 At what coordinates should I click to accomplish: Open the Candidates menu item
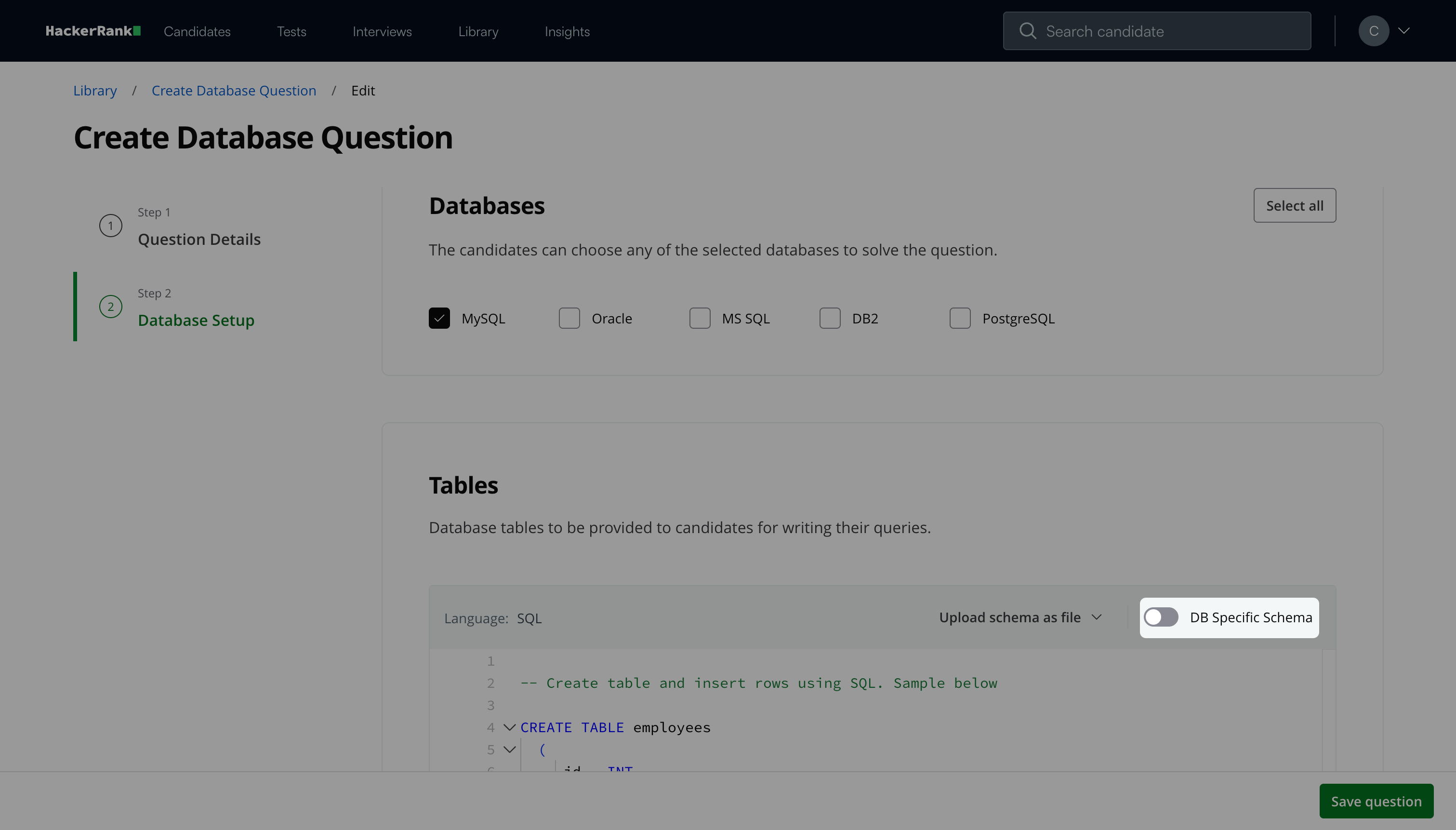point(197,31)
